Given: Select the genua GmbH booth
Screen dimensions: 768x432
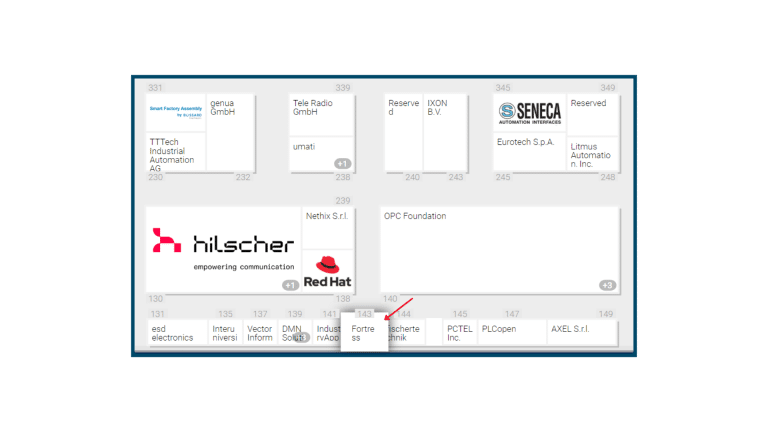Looking at the screenshot, I should click(230, 132).
